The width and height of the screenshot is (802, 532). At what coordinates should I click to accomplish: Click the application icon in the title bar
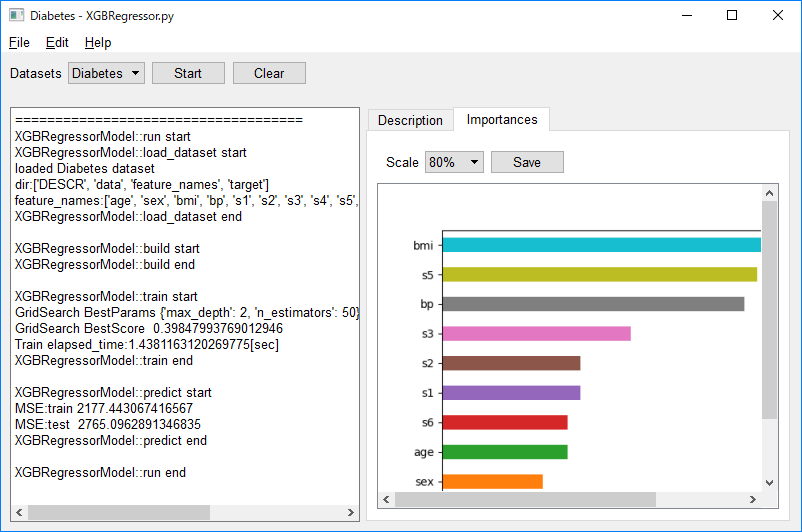tap(16, 15)
